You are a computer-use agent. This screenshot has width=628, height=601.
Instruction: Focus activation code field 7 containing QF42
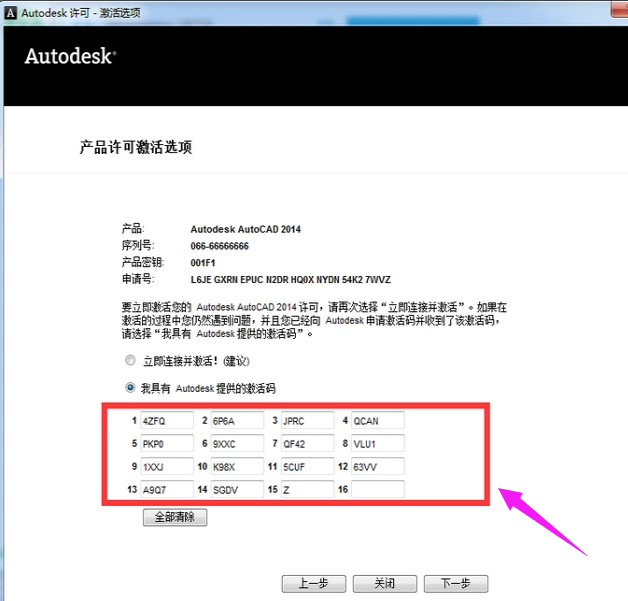[x=307, y=443]
